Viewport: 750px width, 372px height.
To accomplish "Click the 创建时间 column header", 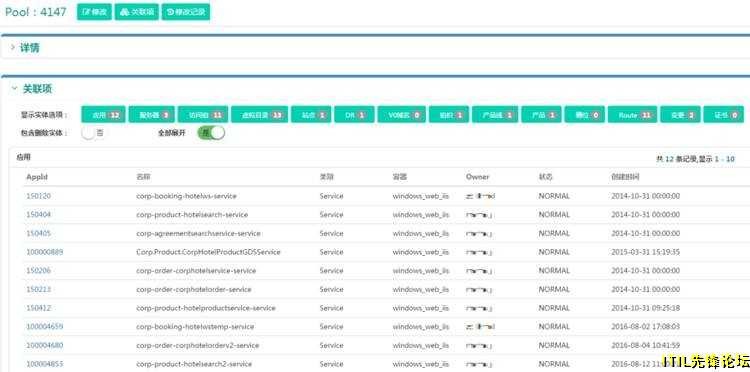I will (625, 177).
